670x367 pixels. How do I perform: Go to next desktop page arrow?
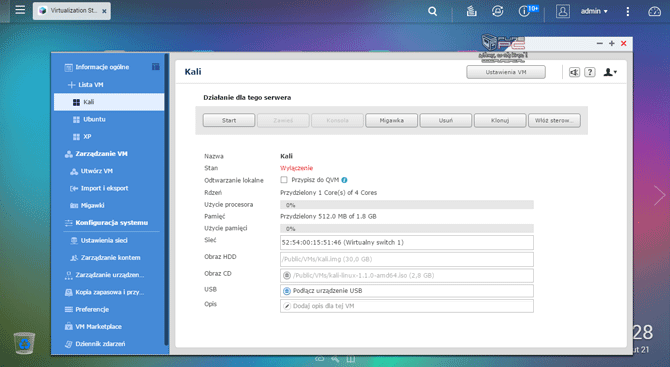click(x=659, y=196)
